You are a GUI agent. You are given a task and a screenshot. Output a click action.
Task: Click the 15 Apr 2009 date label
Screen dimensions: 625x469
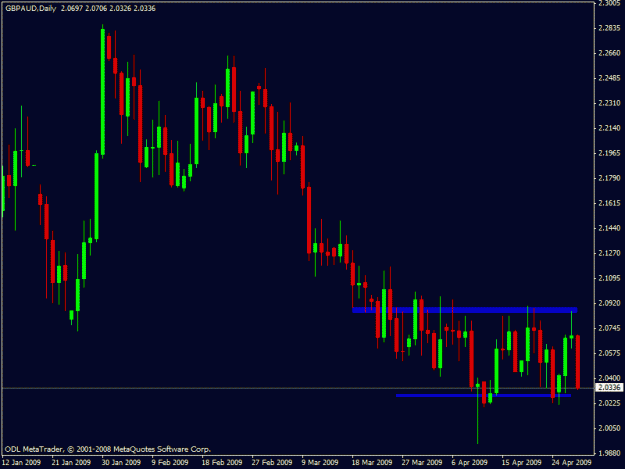(521, 462)
